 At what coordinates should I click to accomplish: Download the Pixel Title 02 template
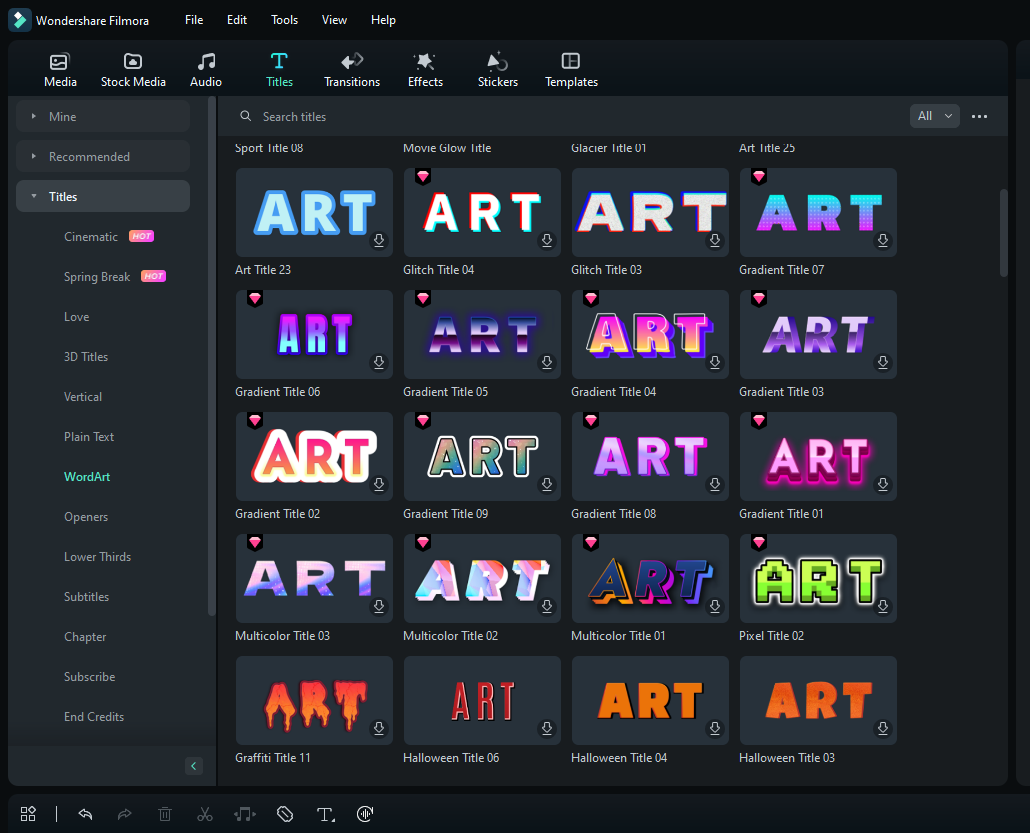coord(882,606)
